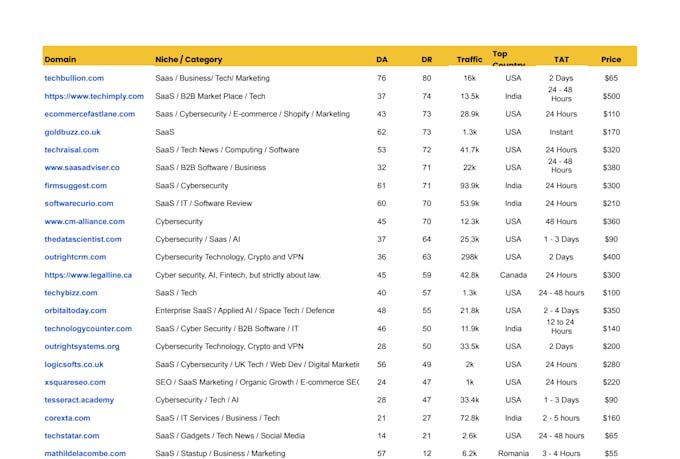680x459 pixels.
Task: Visit technologycounter.com link
Action: [x=88, y=329]
